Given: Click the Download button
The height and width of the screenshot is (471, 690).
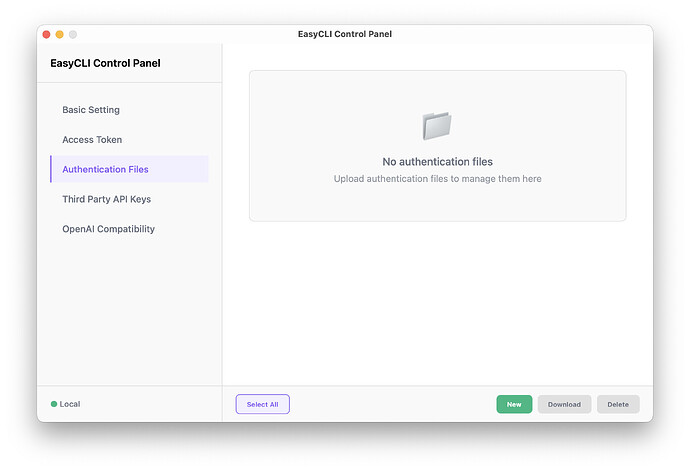Looking at the screenshot, I should 564,404.
